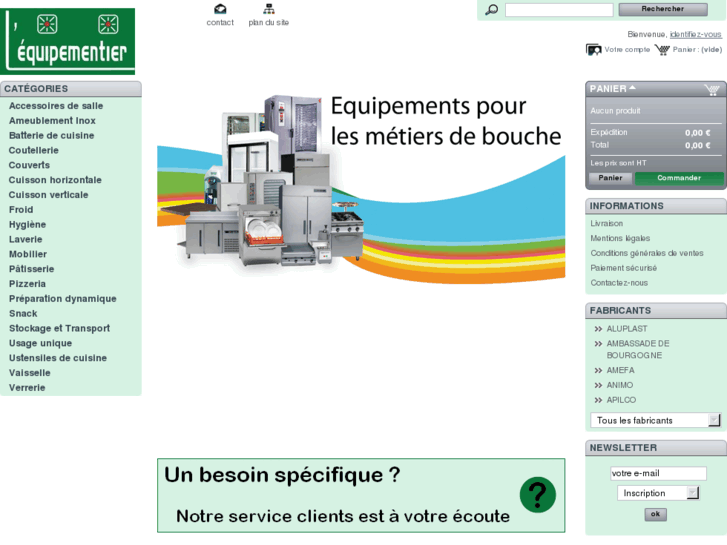727x545 pixels.
Task: Collapse the Panier block via arrow
Action: [632, 88]
